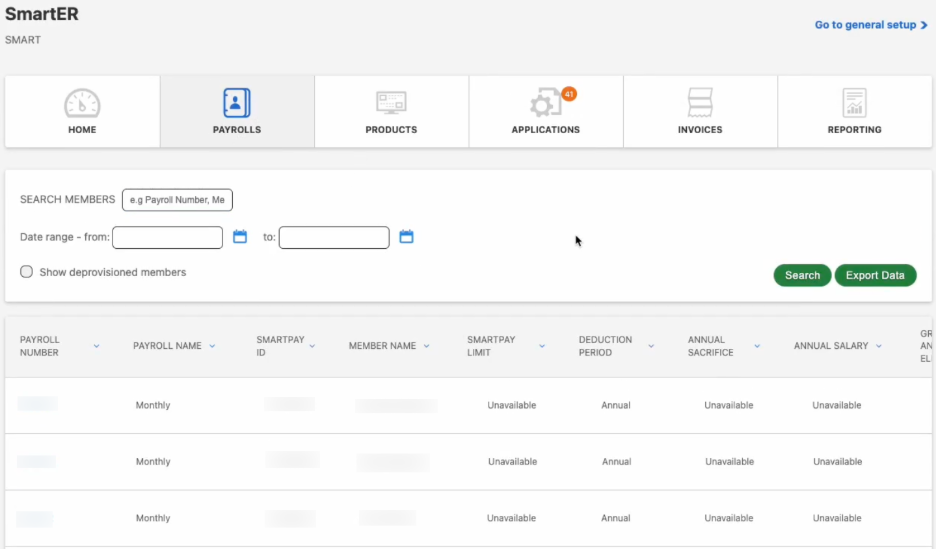The image size is (936, 549).
Task: Expand Payroll Number column sort arrow
Action: tap(97, 346)
